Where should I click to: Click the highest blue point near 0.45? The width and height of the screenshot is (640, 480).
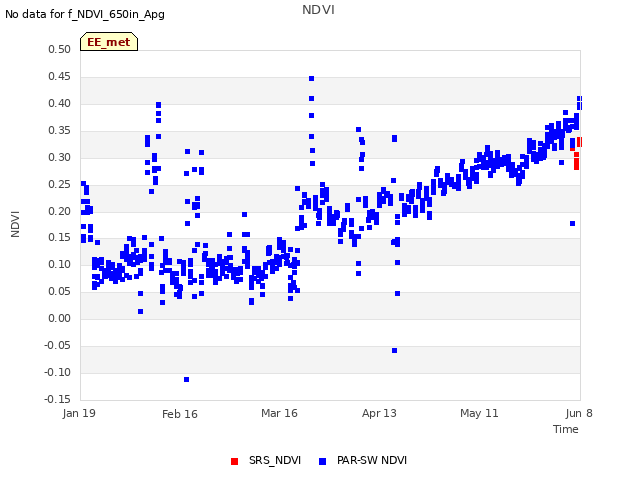tap(311, 78)
